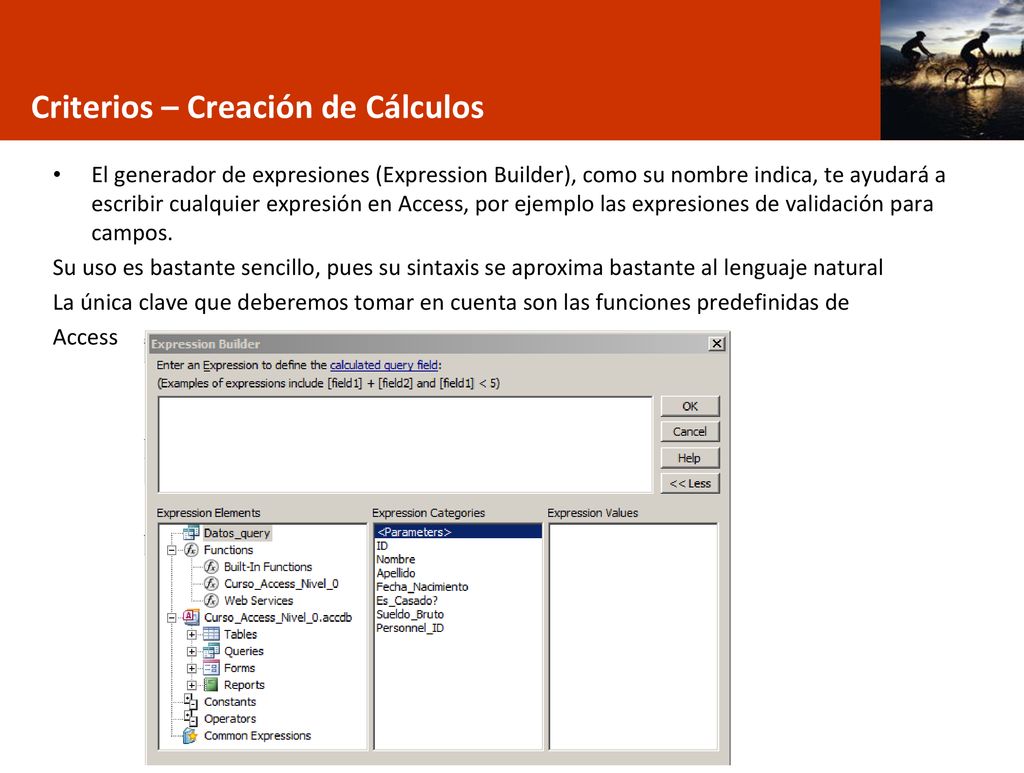Click the Queries icon

pos(211,651)
